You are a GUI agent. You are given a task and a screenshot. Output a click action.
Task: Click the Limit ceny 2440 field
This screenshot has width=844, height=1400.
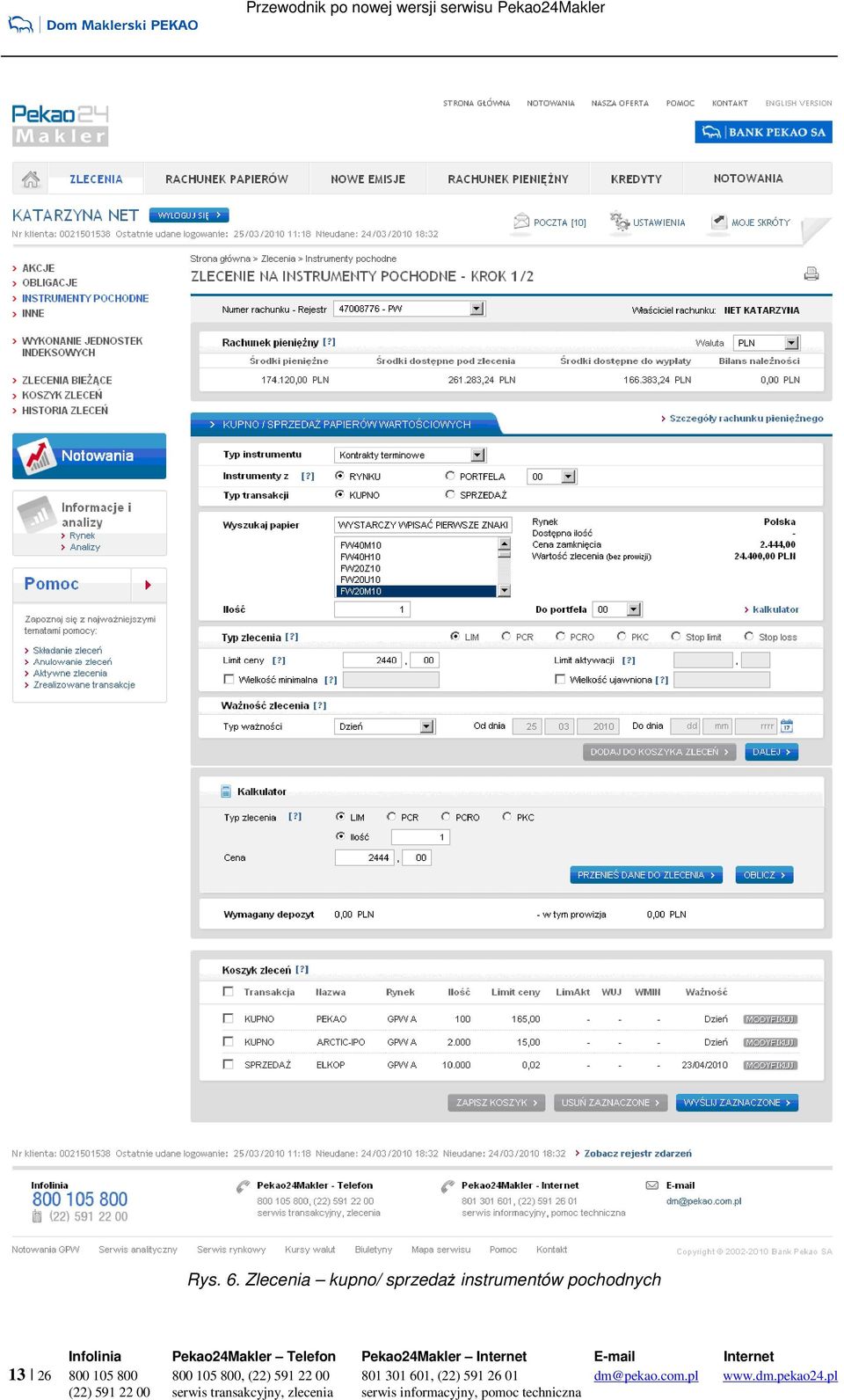(372, 660)
